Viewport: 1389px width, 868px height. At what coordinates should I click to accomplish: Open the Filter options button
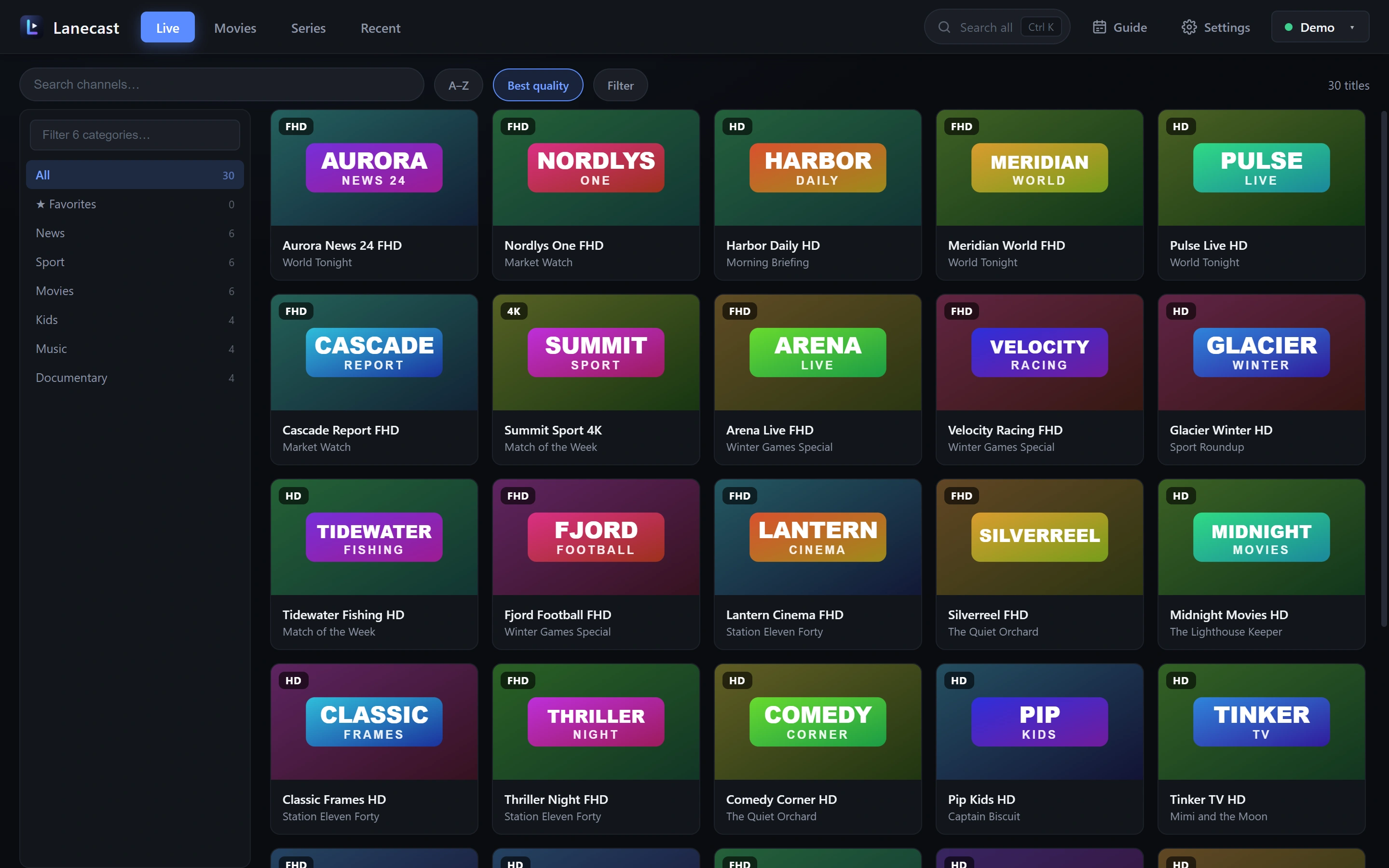click(620, 85)
